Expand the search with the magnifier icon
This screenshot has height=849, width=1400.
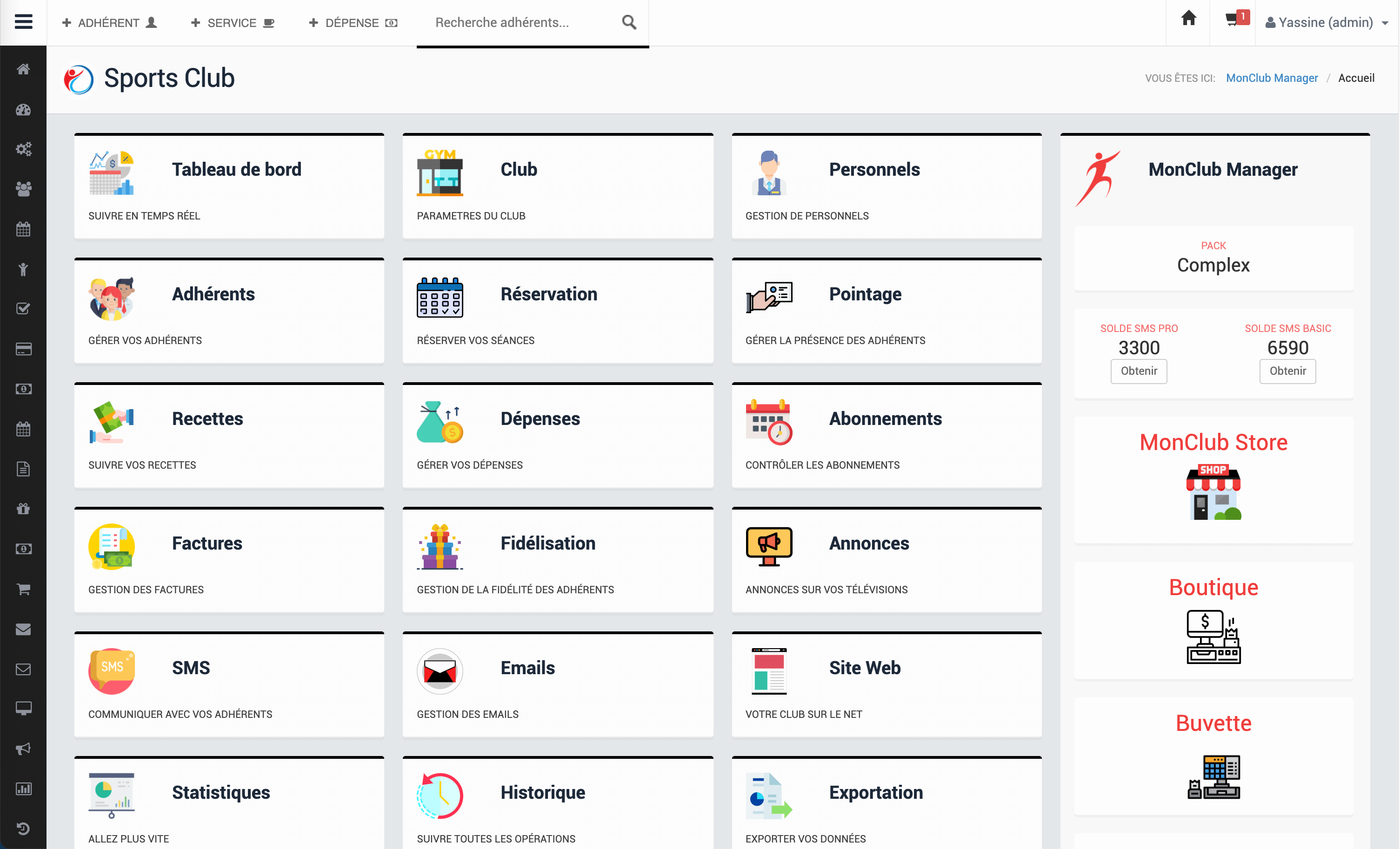628,22
